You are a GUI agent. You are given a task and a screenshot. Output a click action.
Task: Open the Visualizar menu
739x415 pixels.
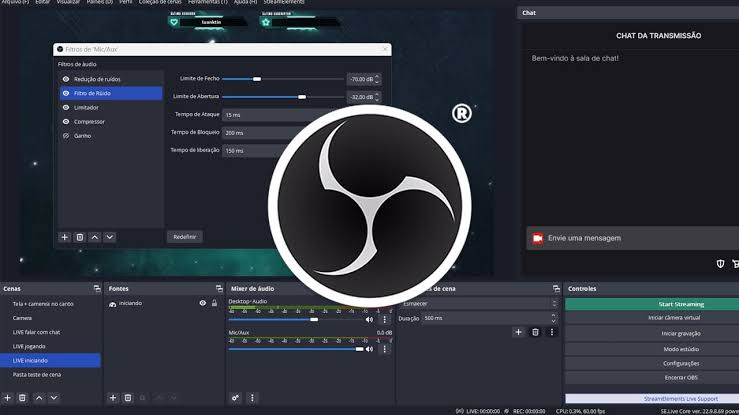tap(68, 2)
